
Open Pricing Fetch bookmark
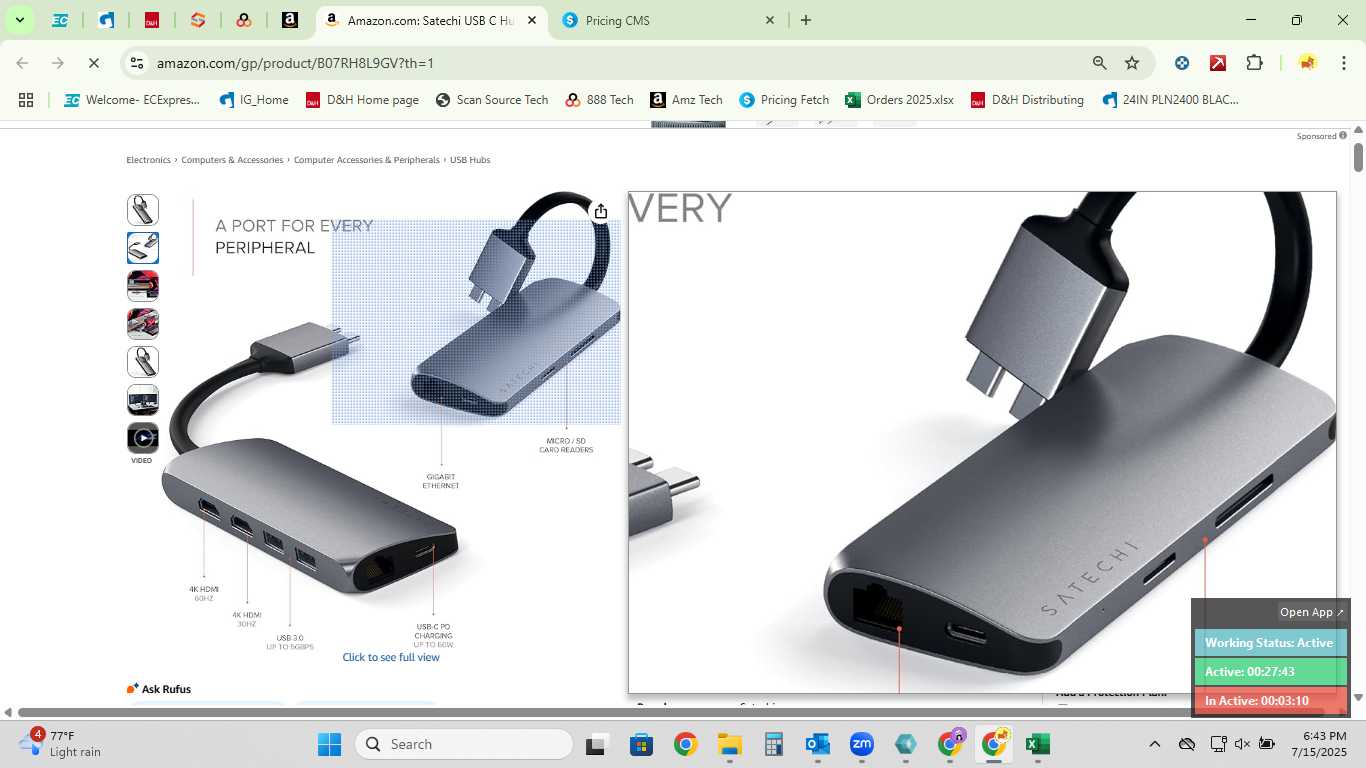coord(784,100)
